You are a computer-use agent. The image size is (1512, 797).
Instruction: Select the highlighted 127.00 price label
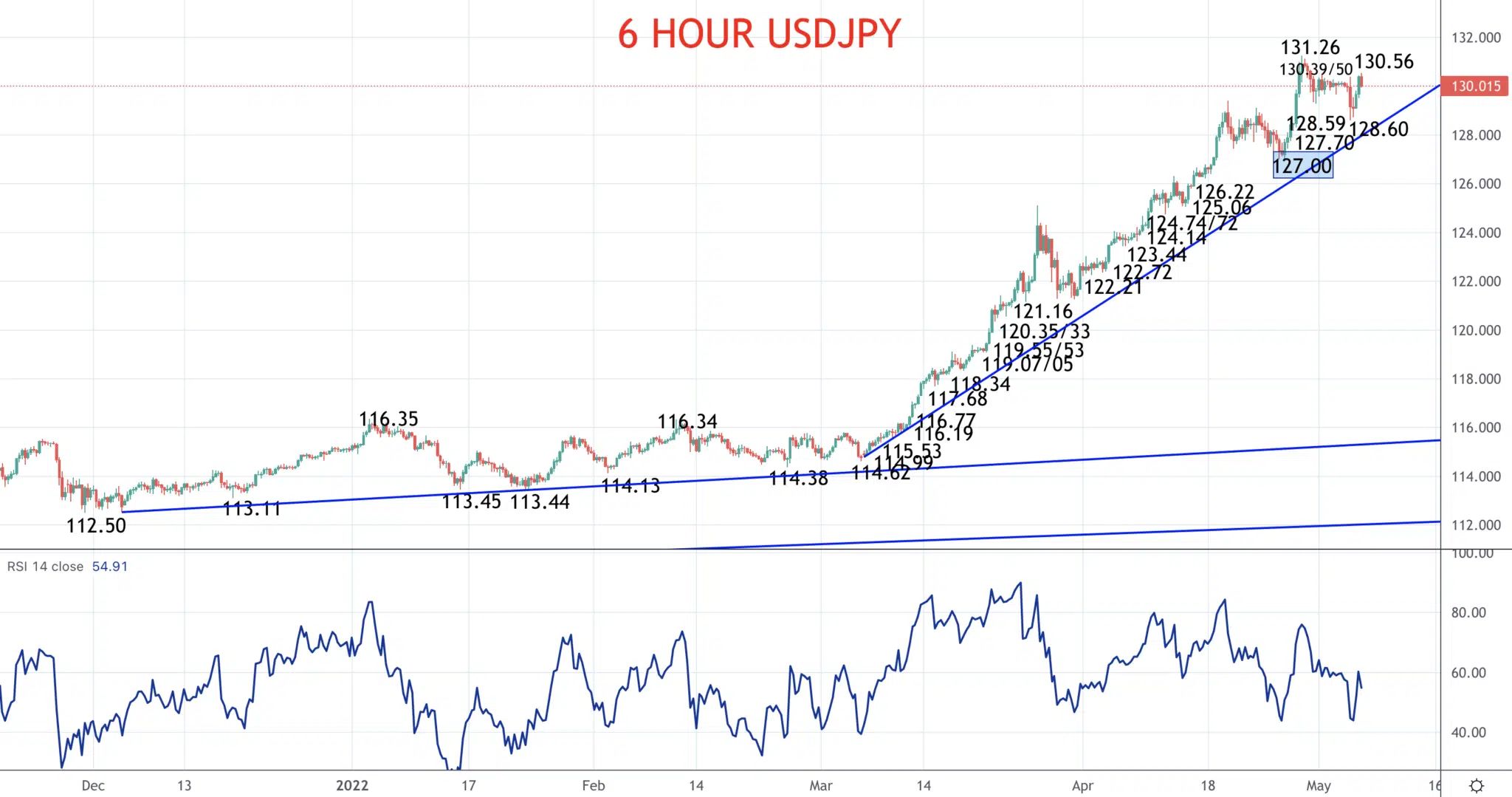[x=1303, y=165]
